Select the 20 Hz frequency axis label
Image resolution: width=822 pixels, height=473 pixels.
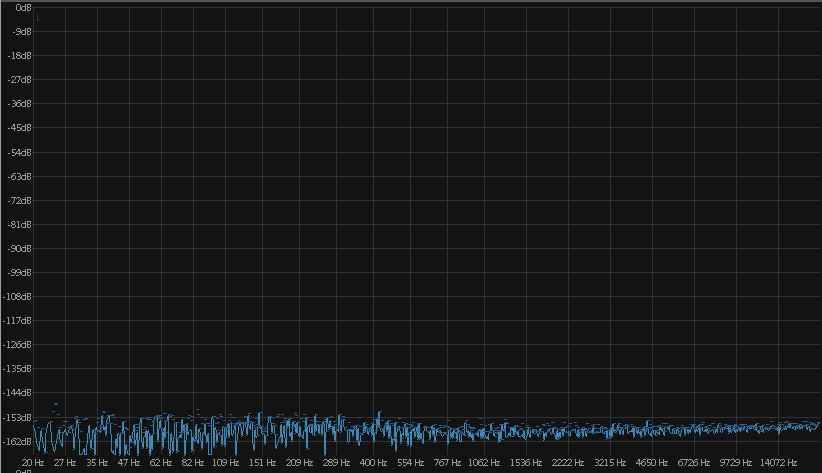(x=32, y=463)
